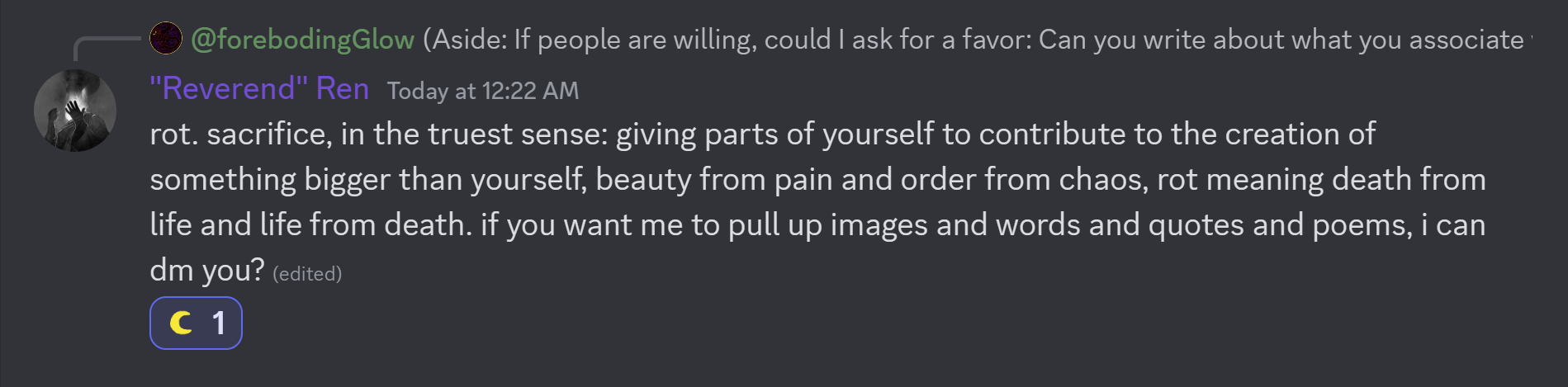Click the crescent moon emoji
This screenshot has width=1568, height=387.
(181, 323)
